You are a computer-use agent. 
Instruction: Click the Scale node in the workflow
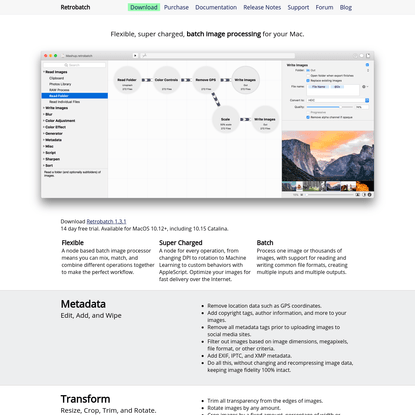point(226,119)
